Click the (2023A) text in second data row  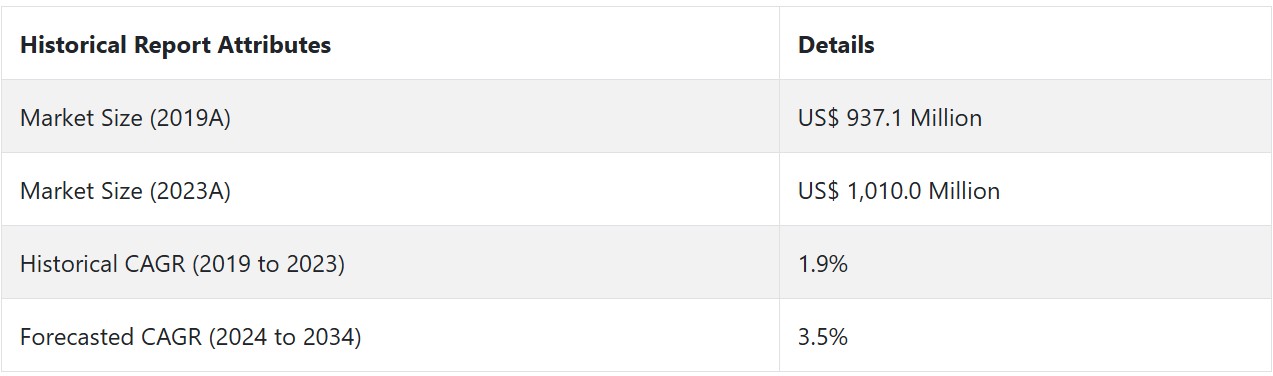(x=190, y=191)
